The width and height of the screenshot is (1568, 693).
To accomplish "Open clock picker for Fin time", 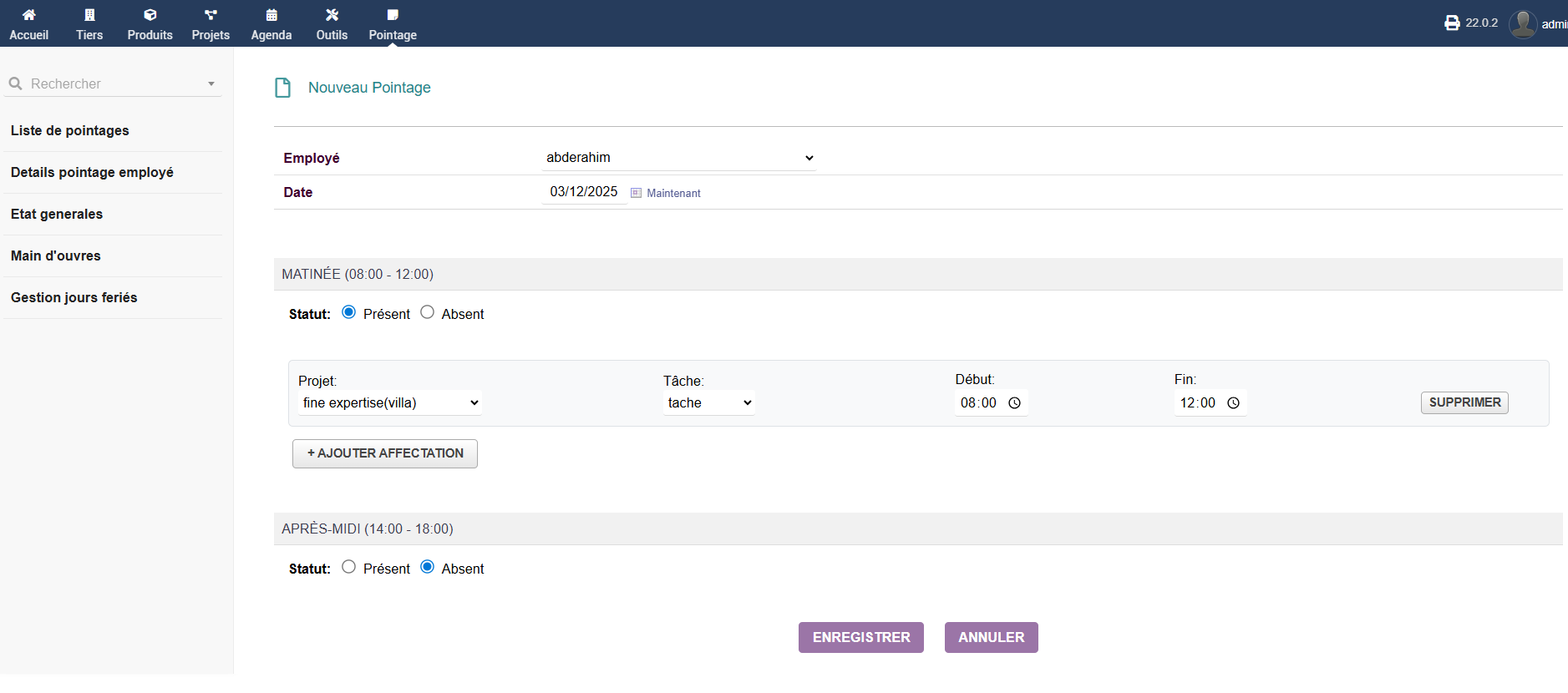I will pos(1234,403).
